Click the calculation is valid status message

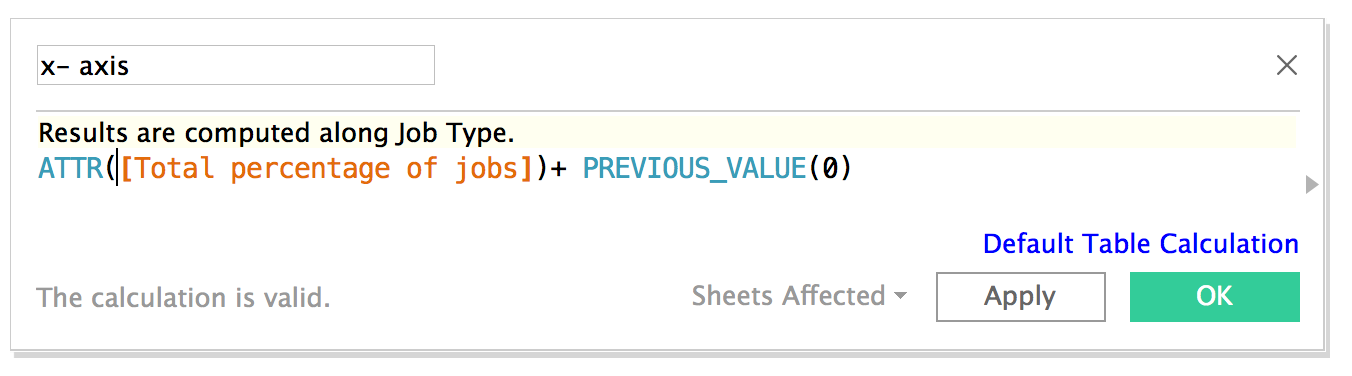(x=183, y=298)
